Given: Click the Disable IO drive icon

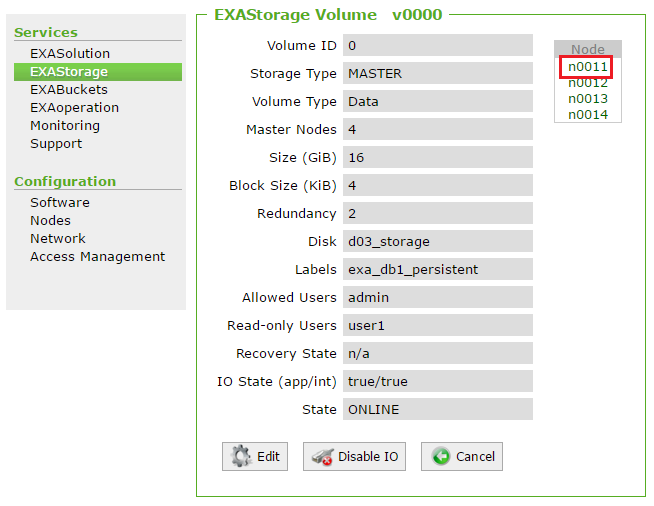Looking at the screenshot, I should coord(322,457).
